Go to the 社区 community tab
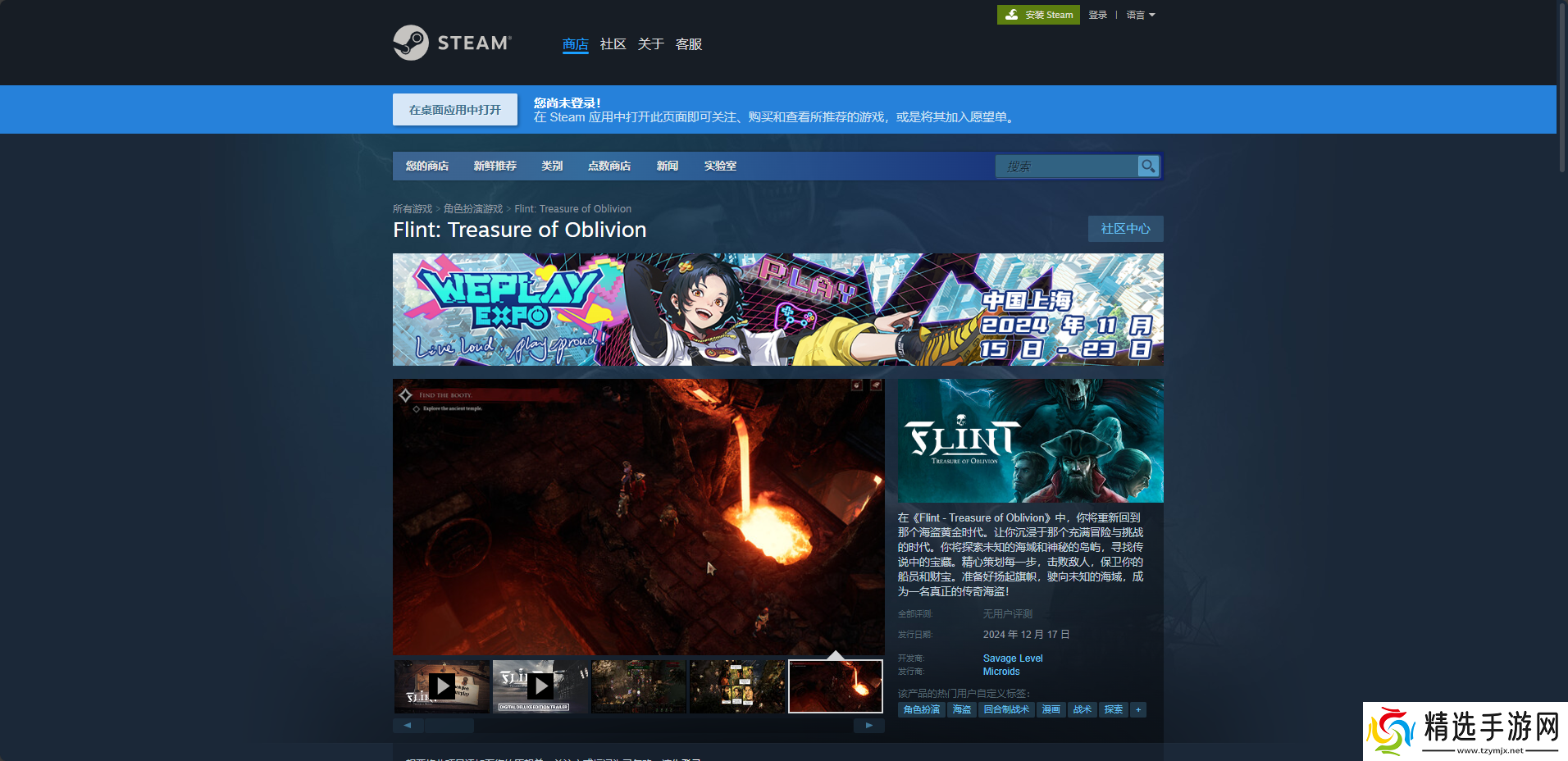This screenshot has width=1568, height=761. coord(613,44)
